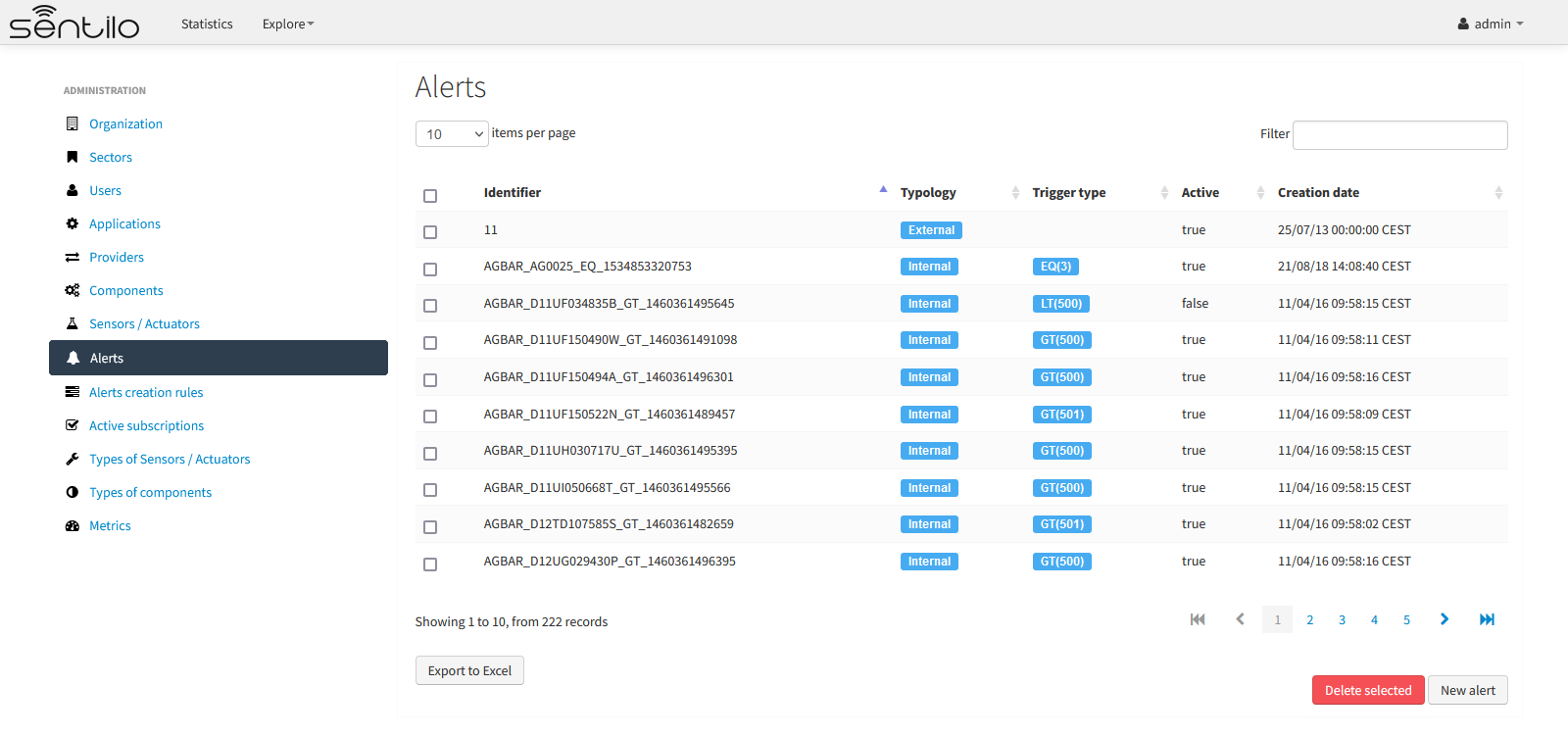This screenshot has height=736, width=1568.
Task: Check AGBAR_D12UG029430P_GT_1460361496395 row box
Action: [x=430, y=564]
